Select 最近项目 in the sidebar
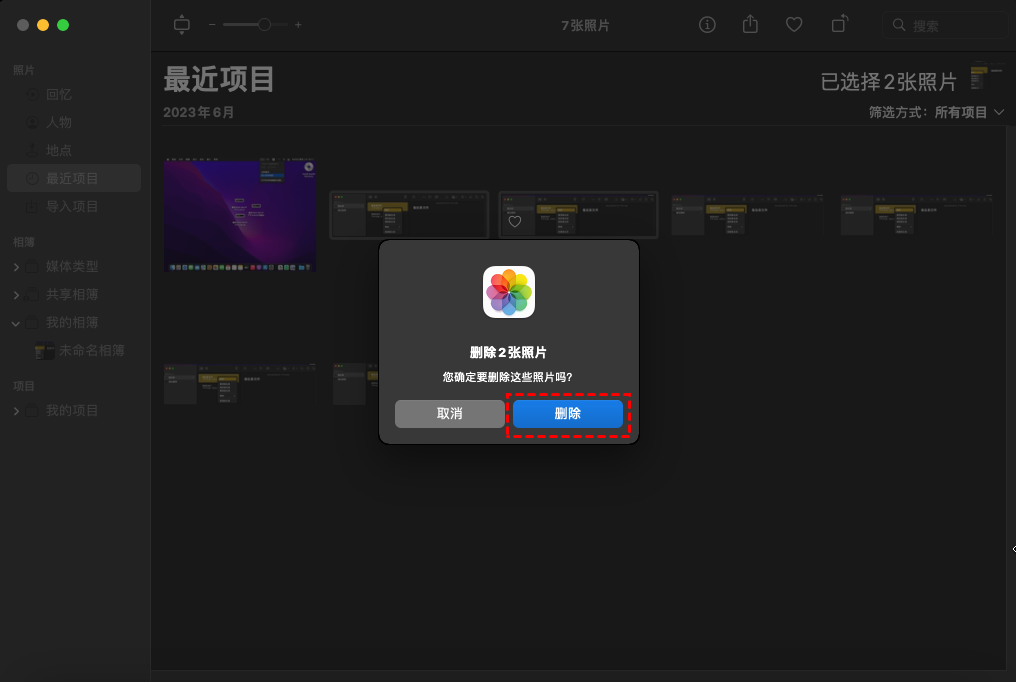 (74, 178)
